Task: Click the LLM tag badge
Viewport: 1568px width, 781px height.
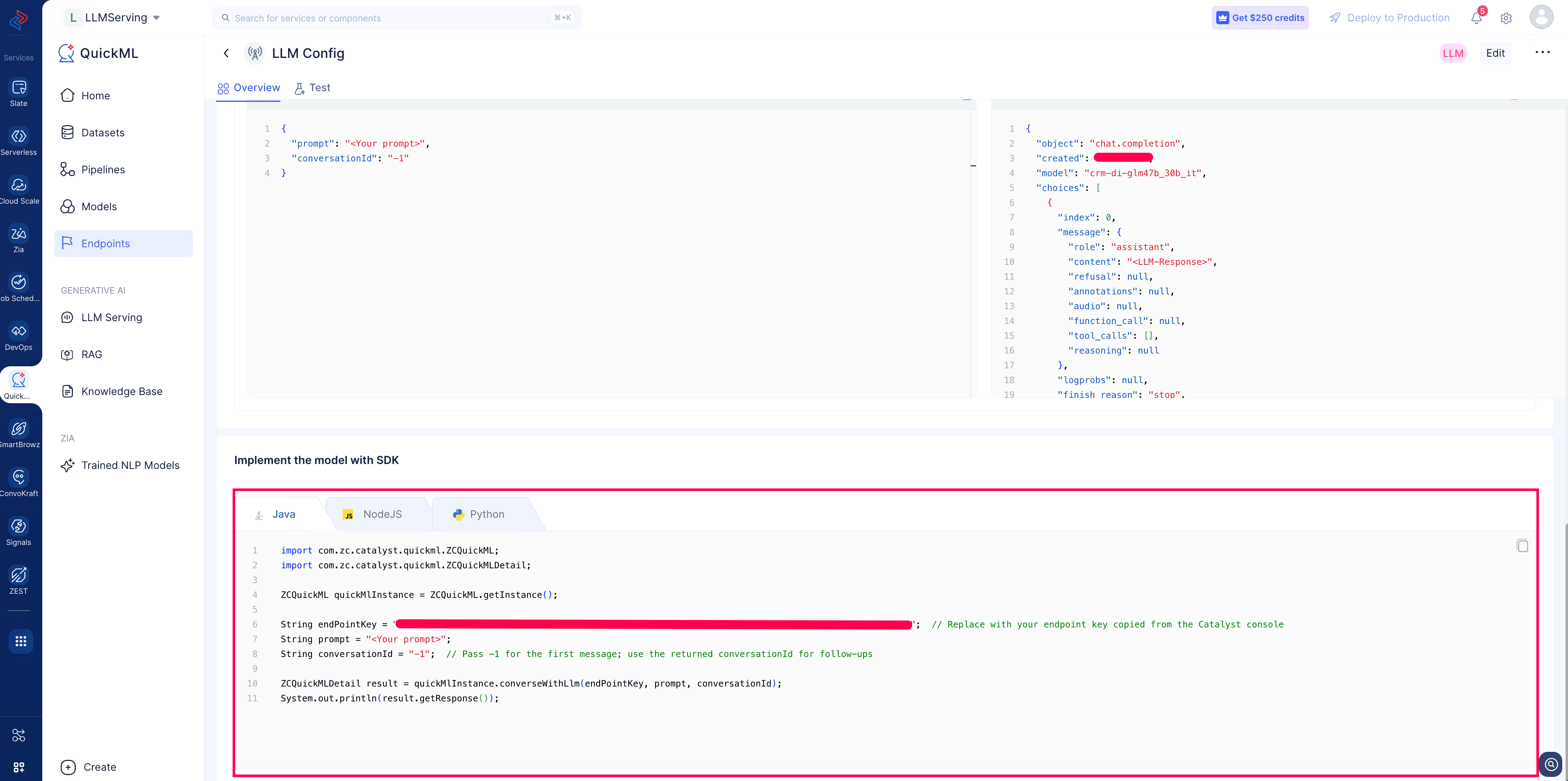Action: (1453, 53)
